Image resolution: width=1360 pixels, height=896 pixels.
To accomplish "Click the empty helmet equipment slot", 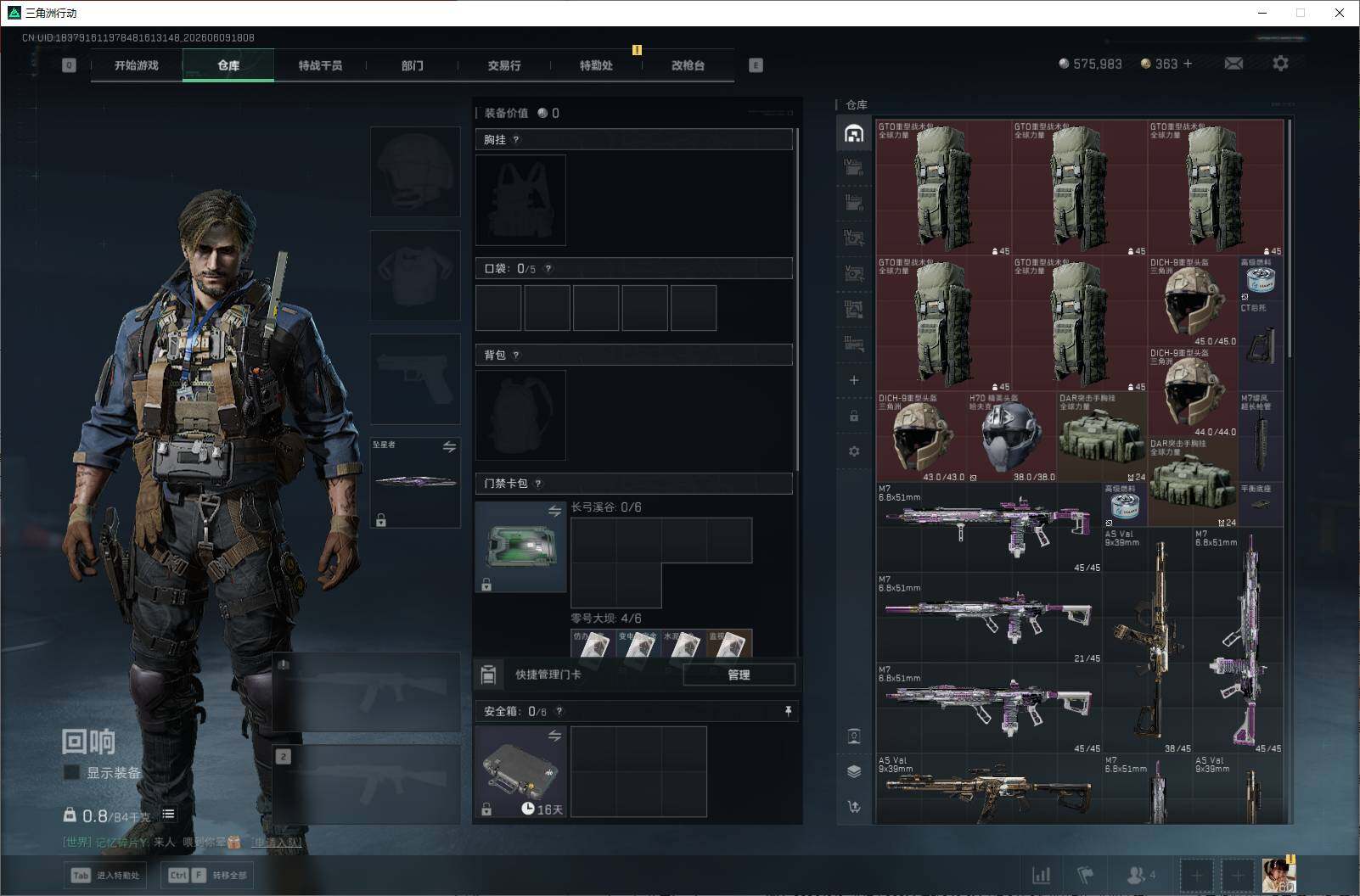I will (x=415, y=171).
